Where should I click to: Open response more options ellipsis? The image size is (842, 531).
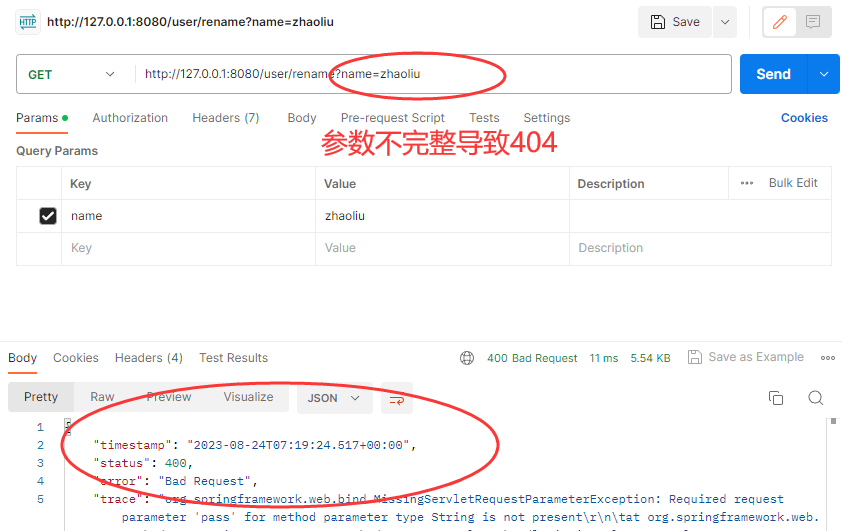[x=828, y=358]
